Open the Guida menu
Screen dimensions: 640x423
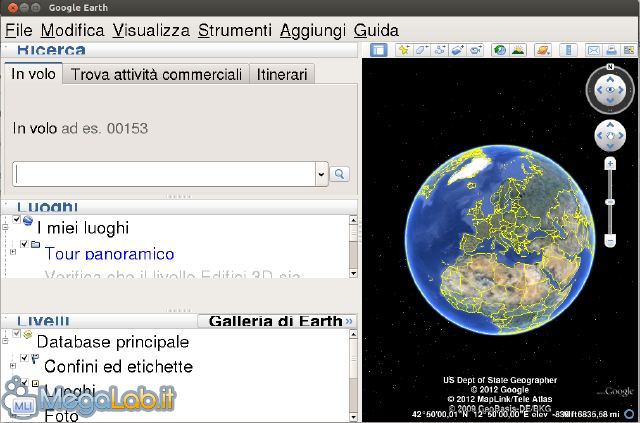coord(376,31)
